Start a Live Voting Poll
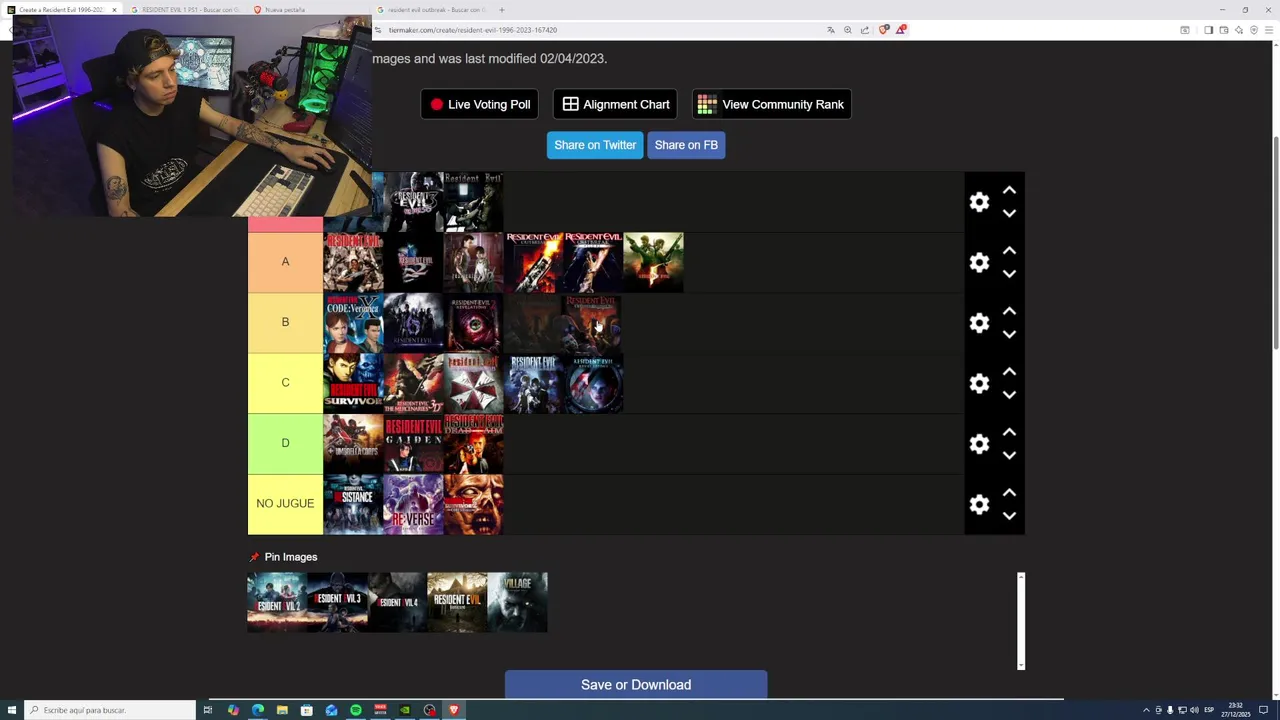The height and width of the screenshot is (720, 1280). point(480,104)
